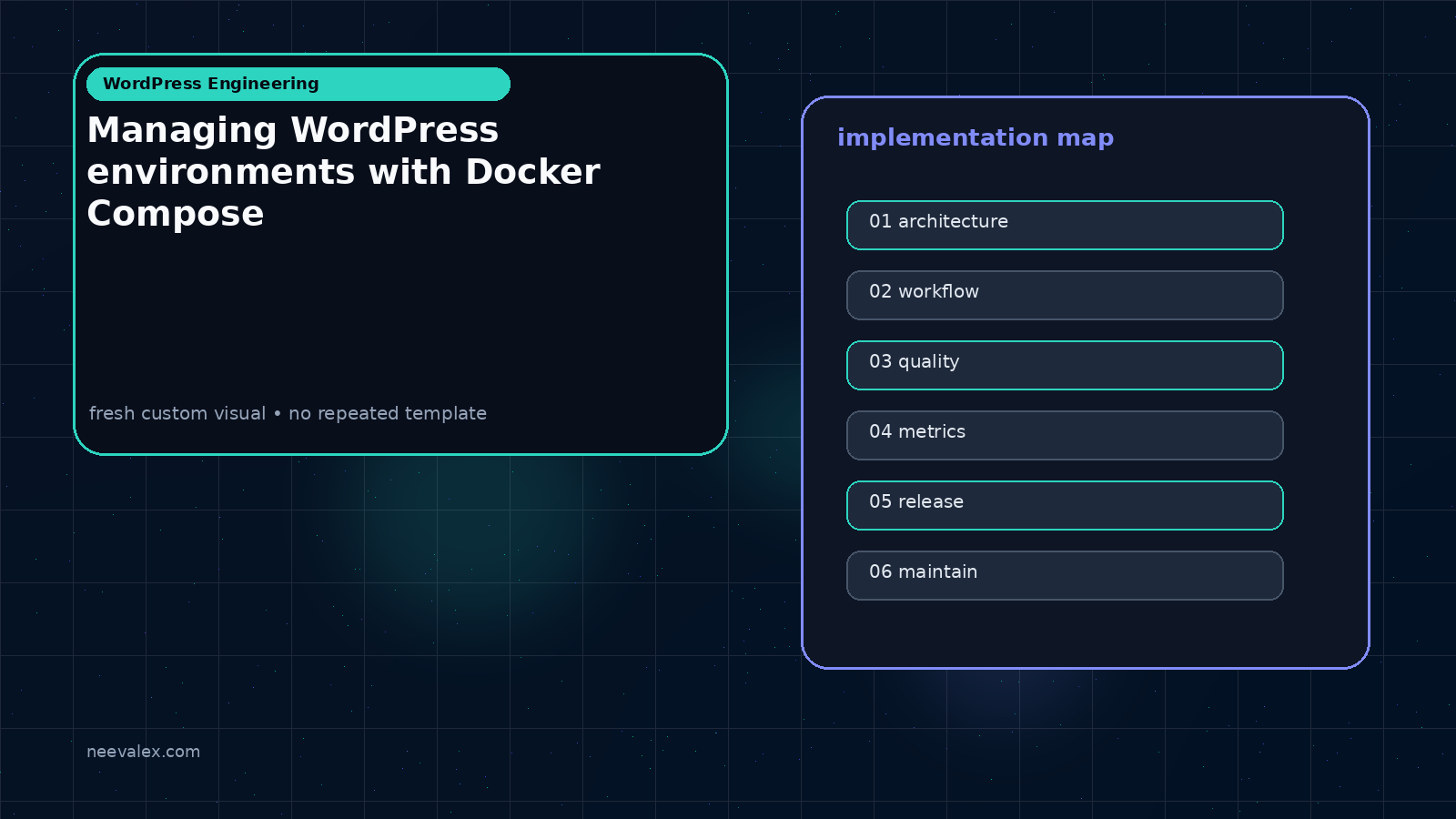Open the neevalex.com link
The height and width of the screenshot is (819, 1456).
(x=143, y=752)
